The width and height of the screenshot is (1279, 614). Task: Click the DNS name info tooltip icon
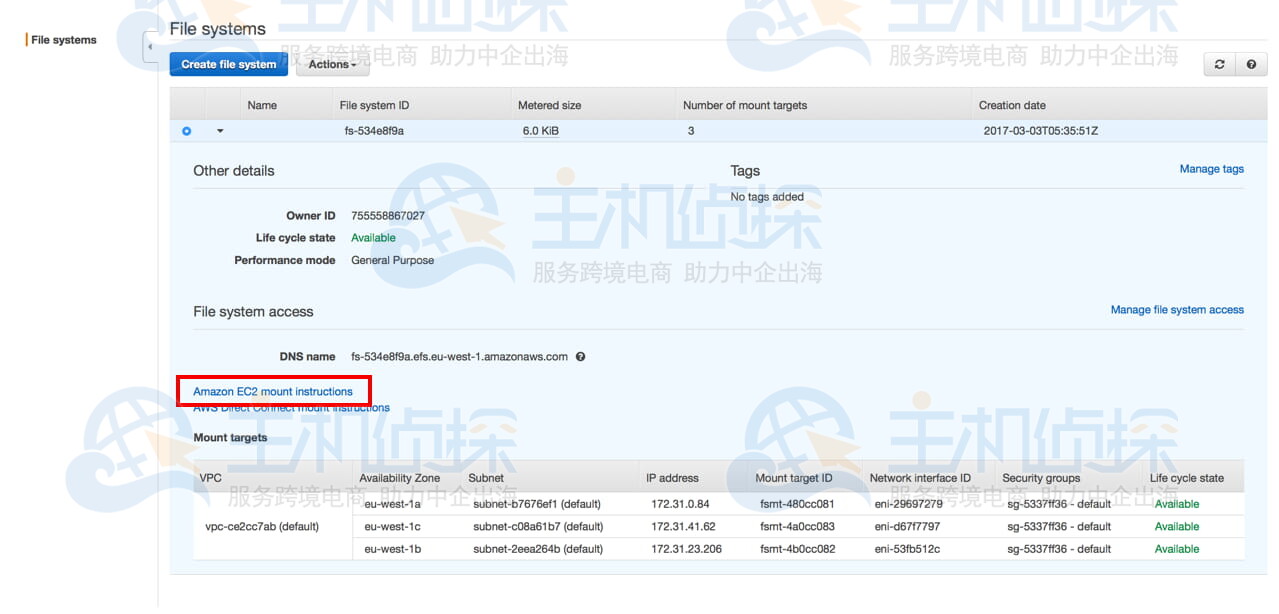(579, 356)
